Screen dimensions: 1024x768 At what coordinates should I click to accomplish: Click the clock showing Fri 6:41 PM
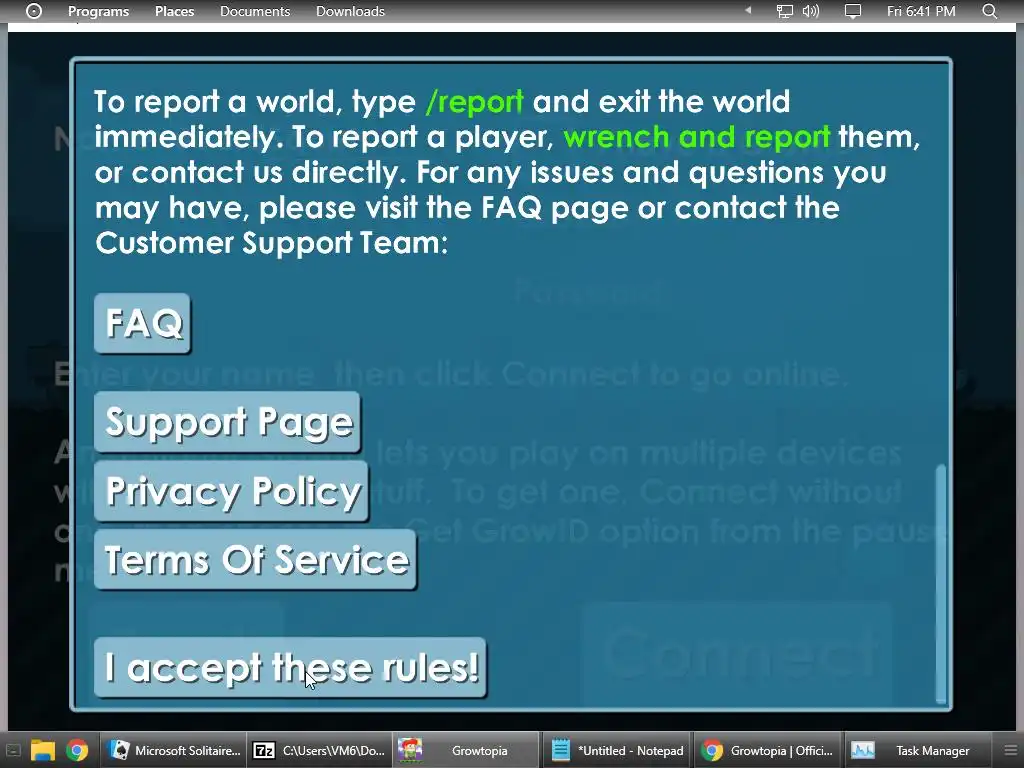tap(921, 11)
